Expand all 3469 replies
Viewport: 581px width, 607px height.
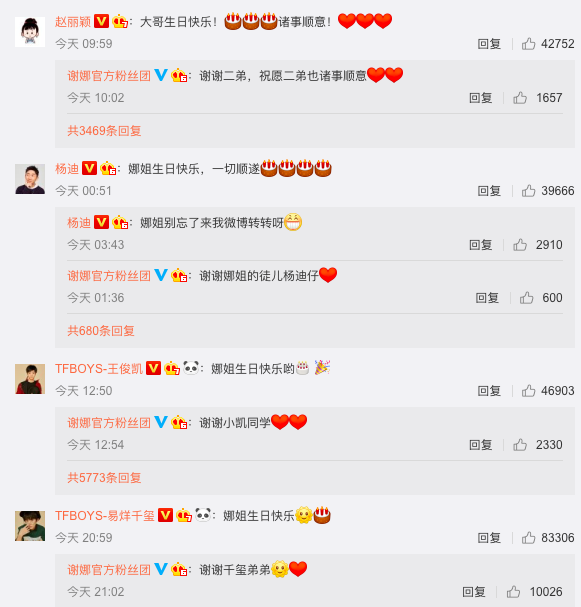coord(104,131)
